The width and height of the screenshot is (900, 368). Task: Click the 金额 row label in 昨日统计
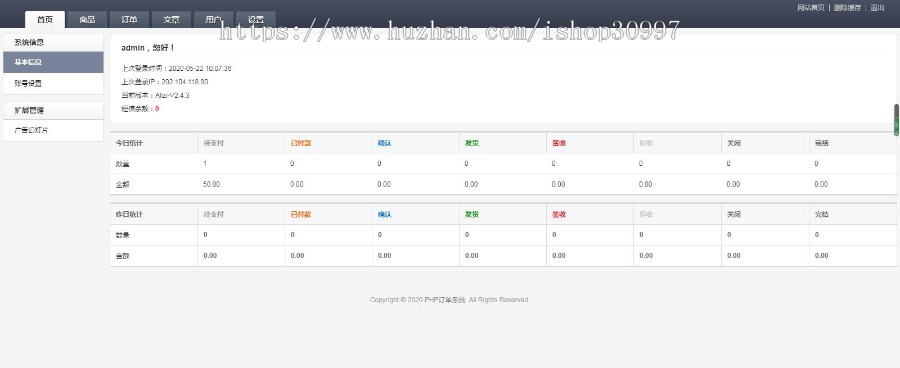point(123,255)
